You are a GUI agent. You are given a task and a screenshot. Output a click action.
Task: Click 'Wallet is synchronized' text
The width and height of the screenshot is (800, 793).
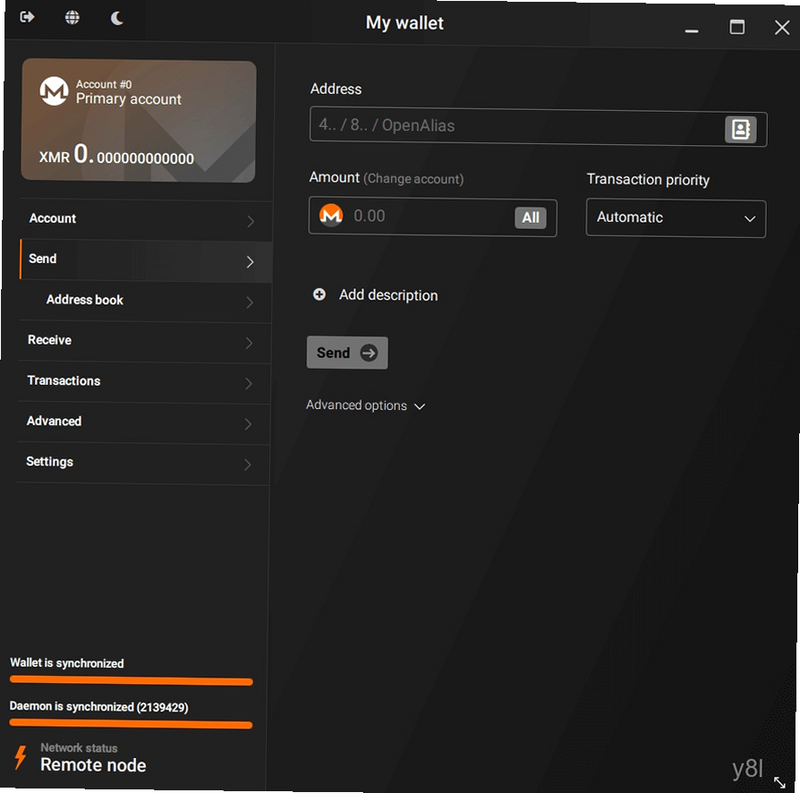point(67,663)
